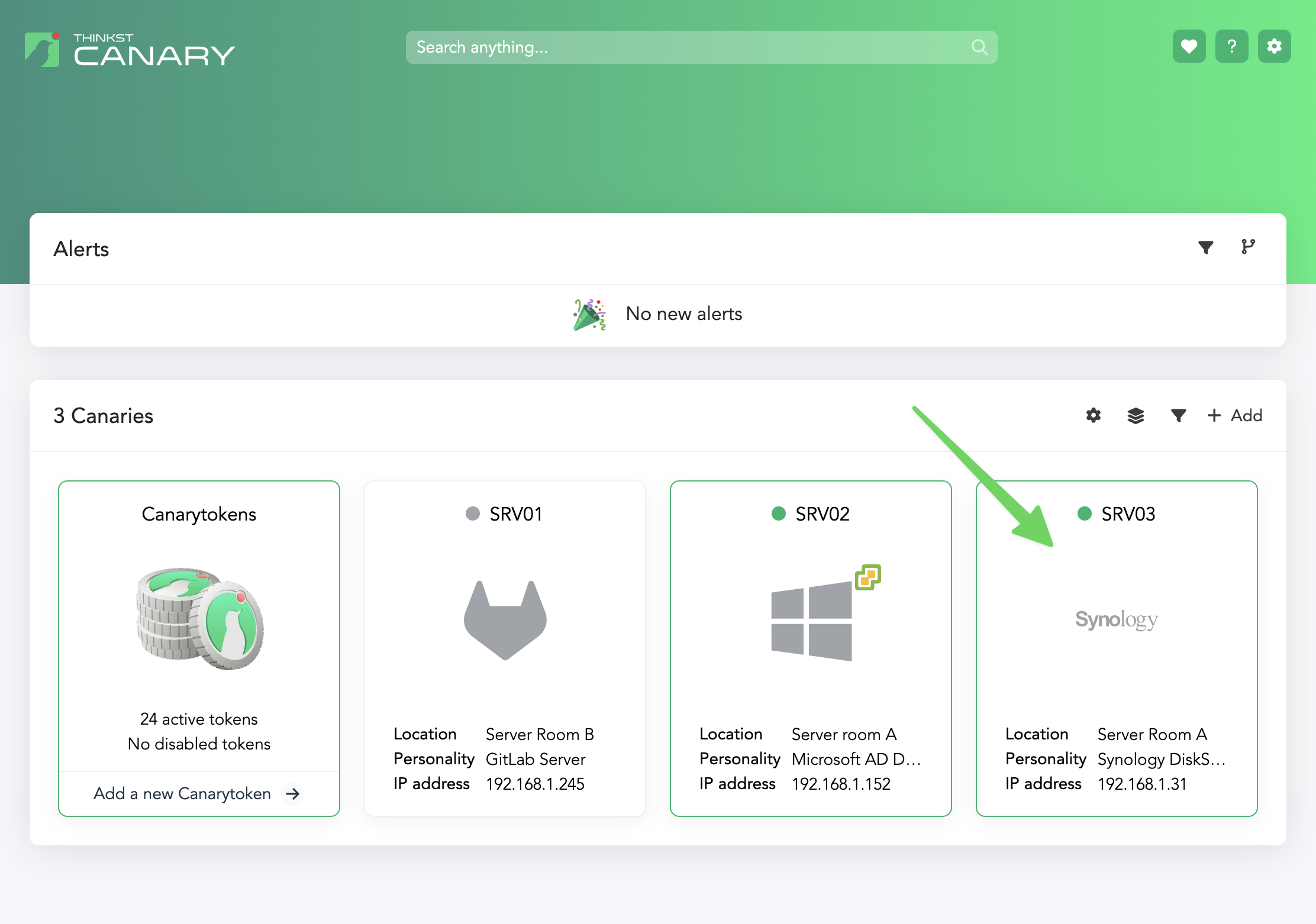Screen dimensions: 1316x924
Task: Filter the Canaries list funnel
Action: pyautogui.click(x=1178, y=415)
